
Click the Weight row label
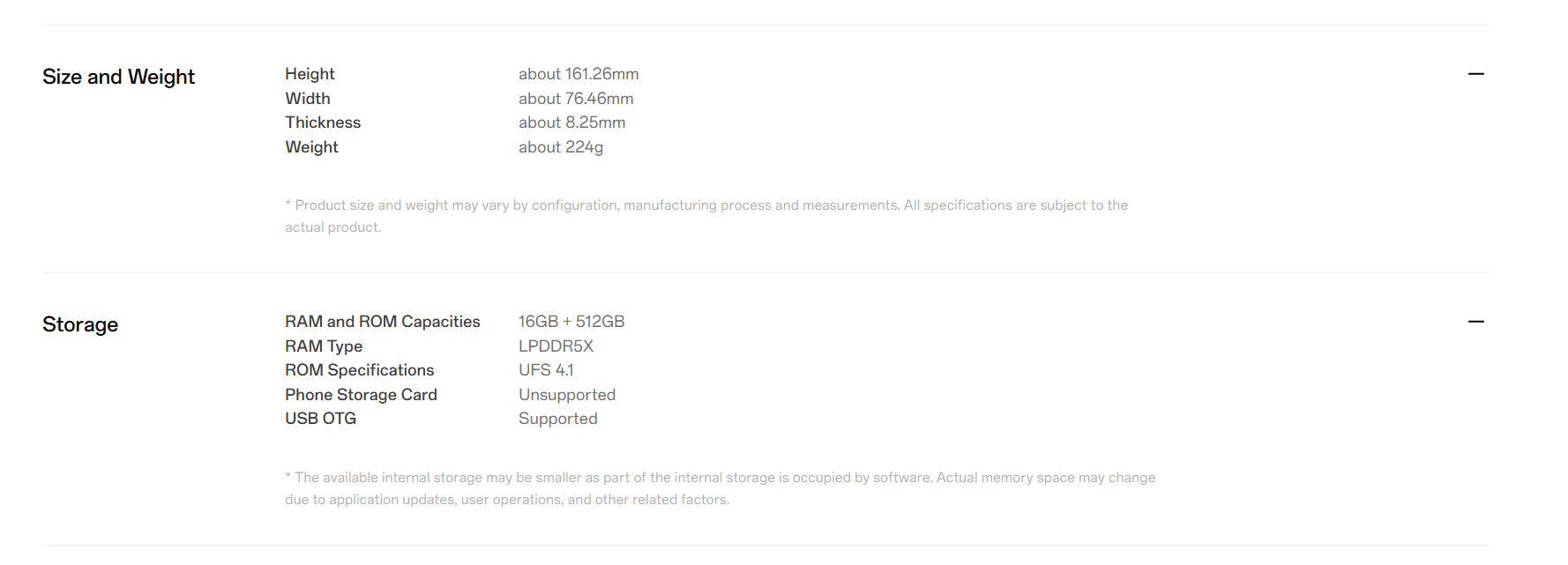pos(311,147)
